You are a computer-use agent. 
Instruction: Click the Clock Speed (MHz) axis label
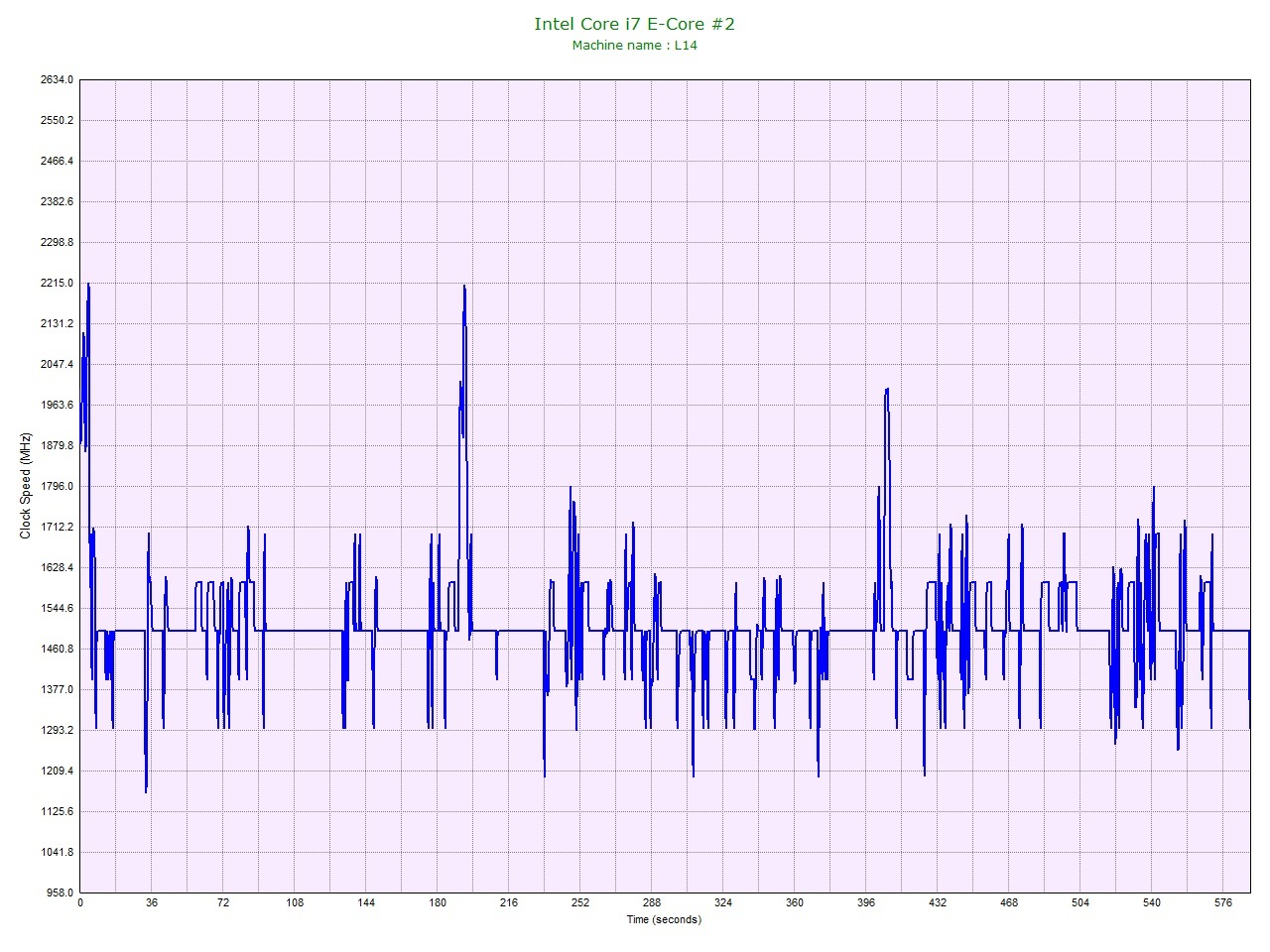[x=26, y=486]
